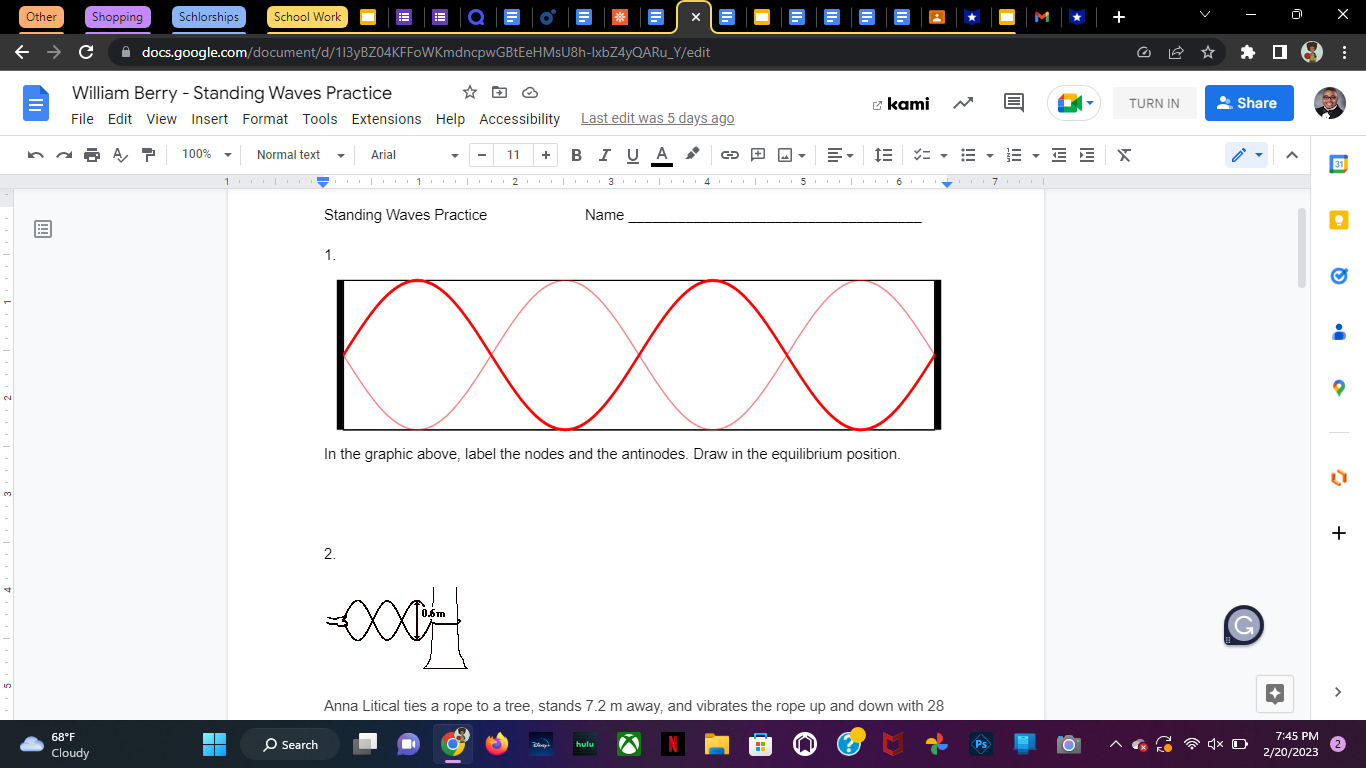Open the highlight color tool
This screenshot has width=1366, height=768.
(691, 155)
